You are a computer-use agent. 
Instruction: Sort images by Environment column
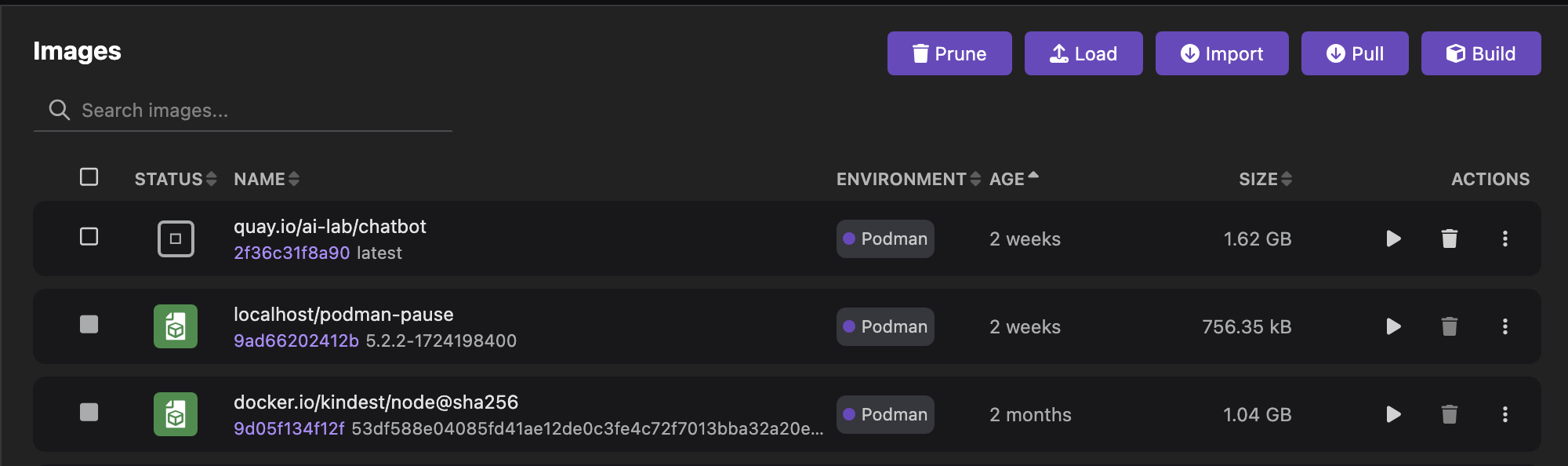907,180
